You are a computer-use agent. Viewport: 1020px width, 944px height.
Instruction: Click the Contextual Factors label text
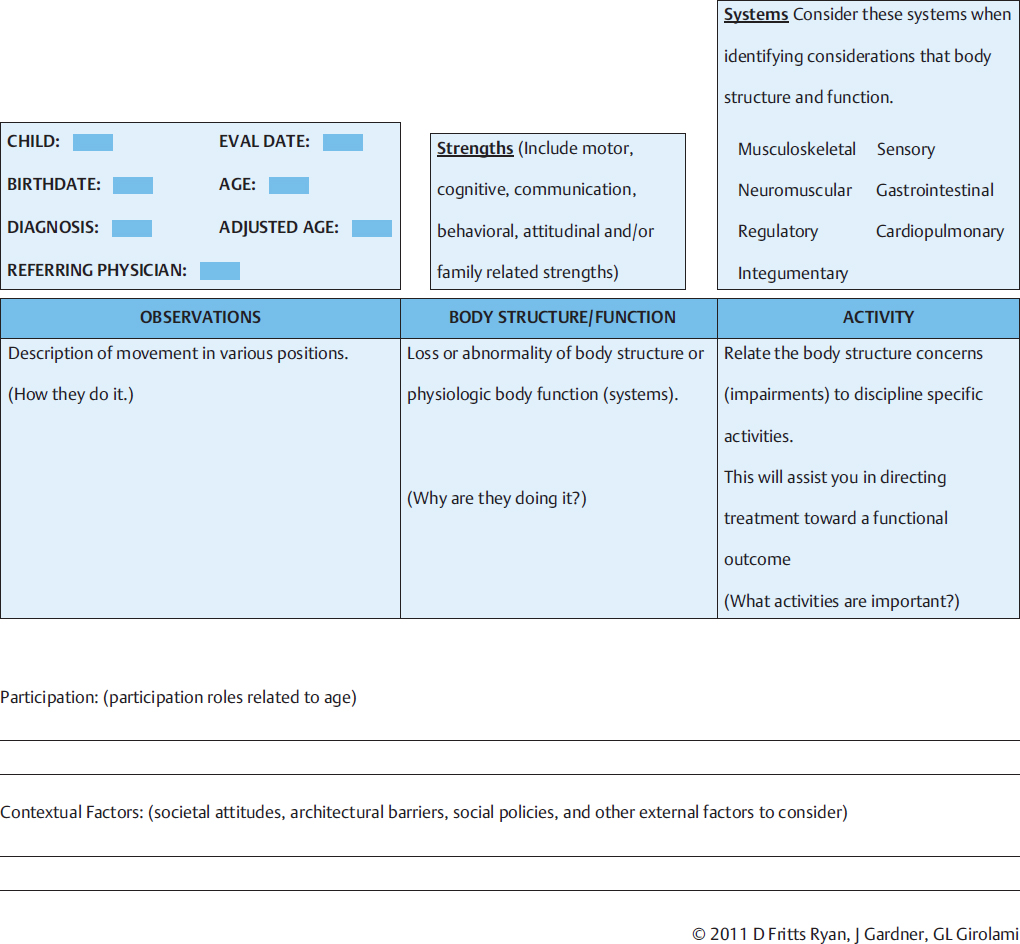(73, 812)
